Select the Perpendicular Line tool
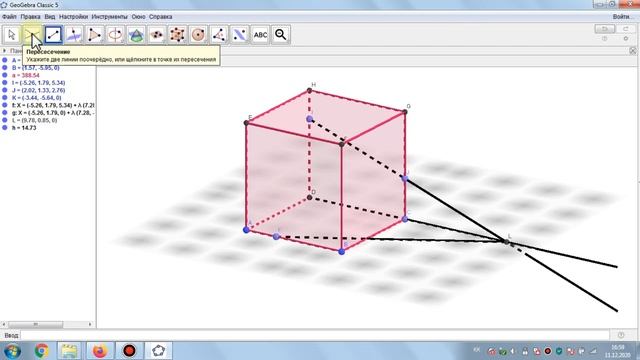This screenshot has height=360, width=640. (74, 35)
